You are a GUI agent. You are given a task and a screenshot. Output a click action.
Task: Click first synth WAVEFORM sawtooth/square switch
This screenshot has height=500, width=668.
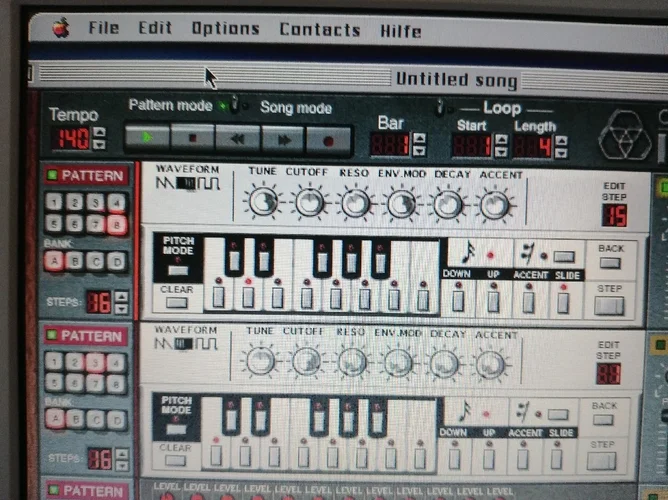point(186,183)
